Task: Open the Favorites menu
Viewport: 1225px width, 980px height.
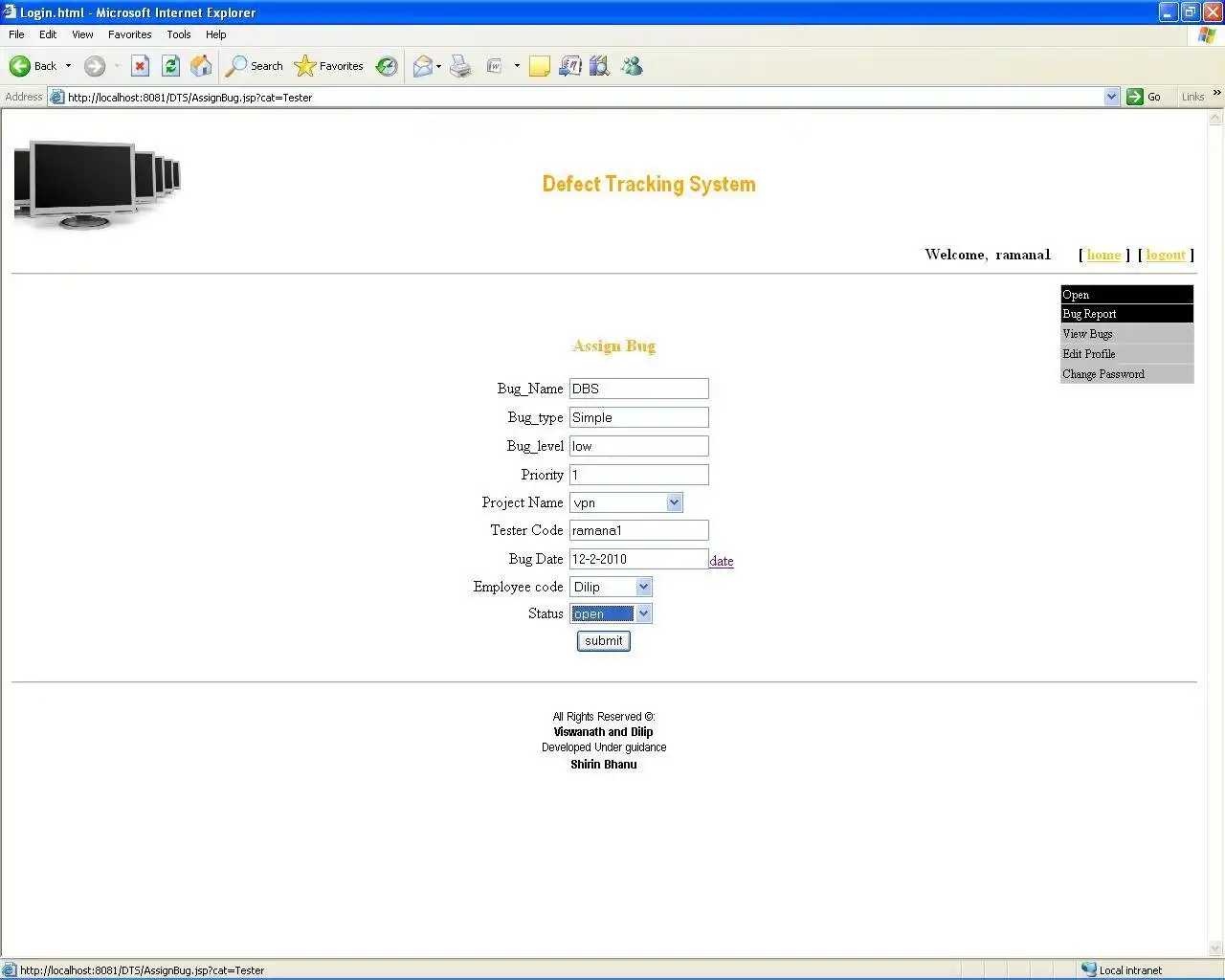Action: click(x=129, y=34)
